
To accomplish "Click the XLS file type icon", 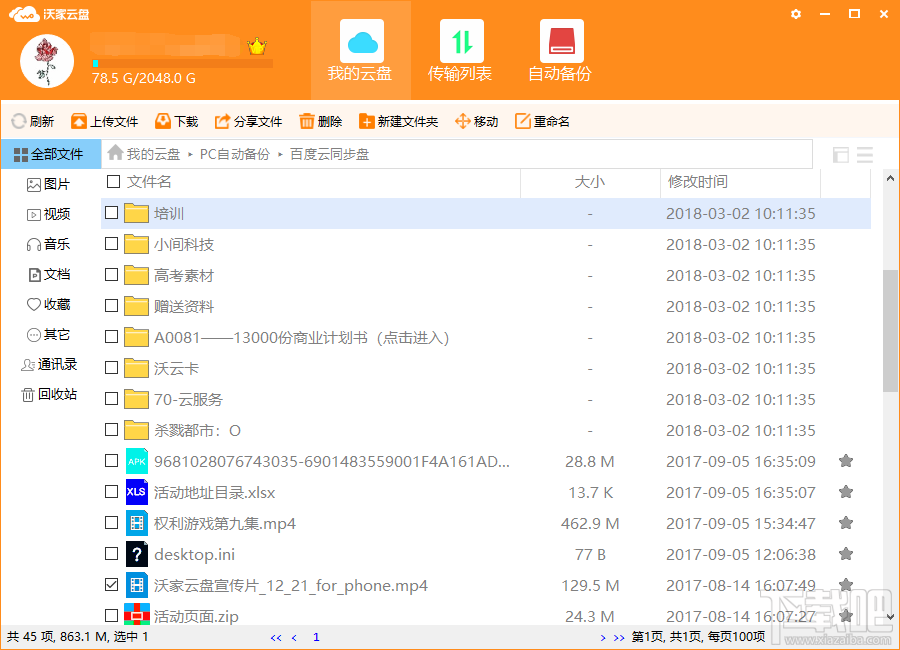I will pyautogui.click(x=137, y=492).
